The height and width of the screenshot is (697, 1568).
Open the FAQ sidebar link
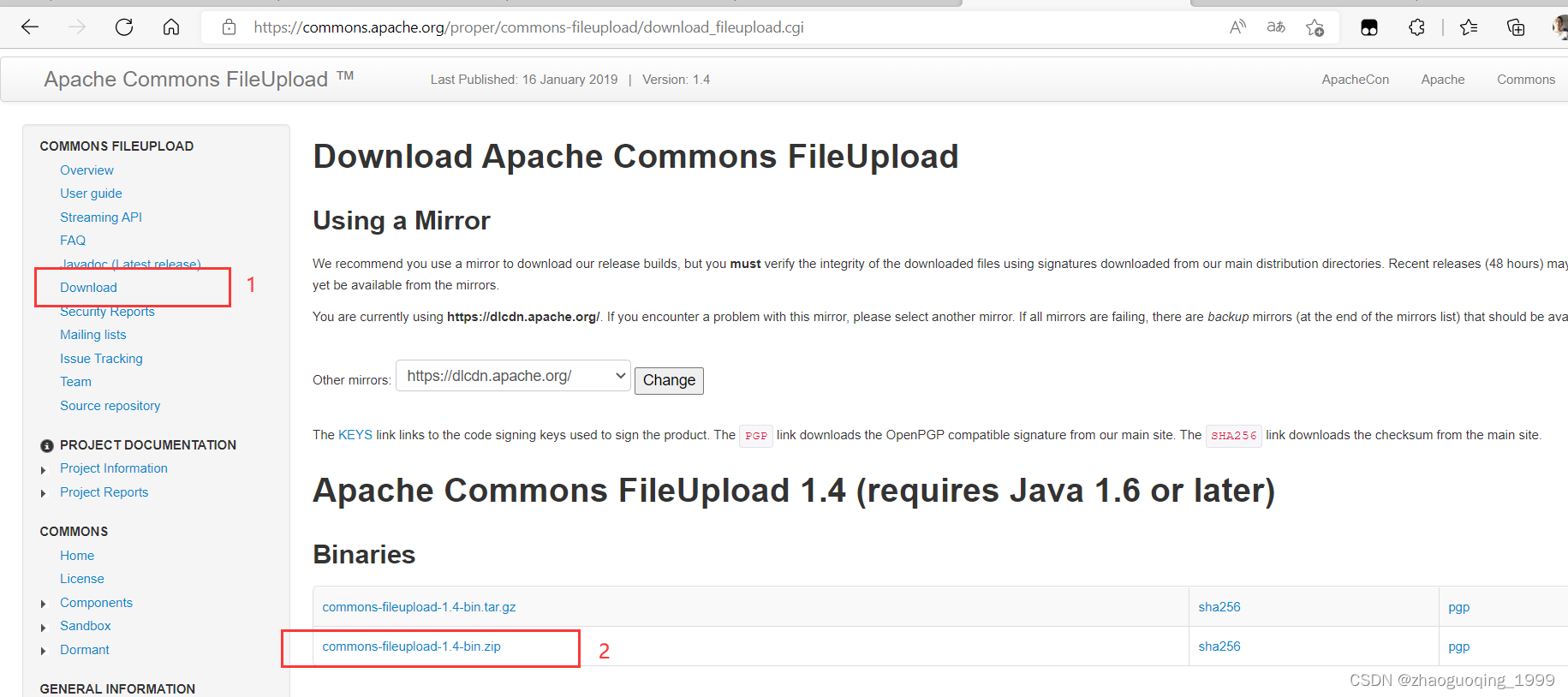coord(73,241)
